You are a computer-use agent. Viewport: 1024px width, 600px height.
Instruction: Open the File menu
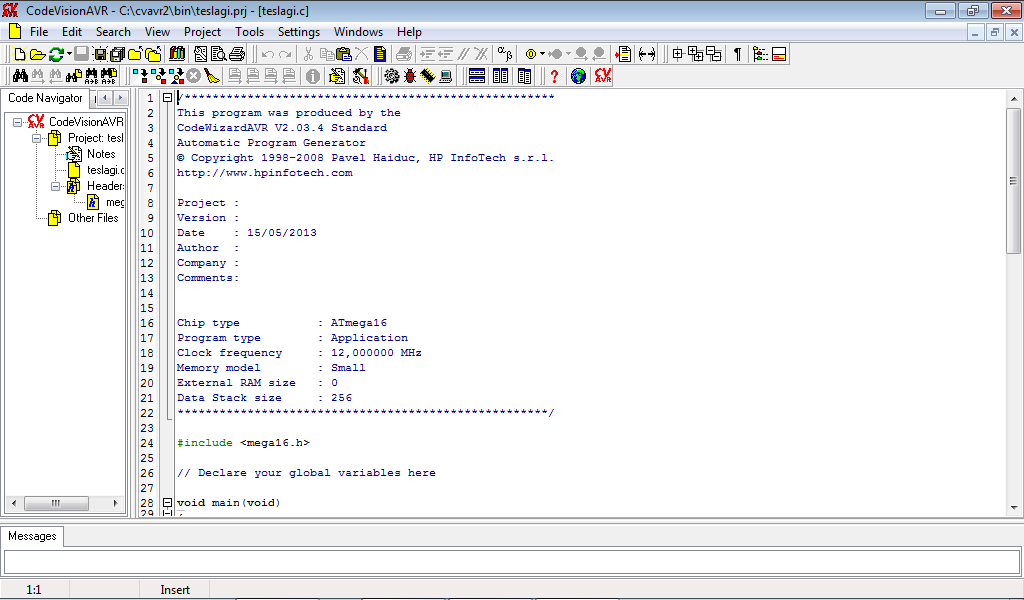(39, 32)
